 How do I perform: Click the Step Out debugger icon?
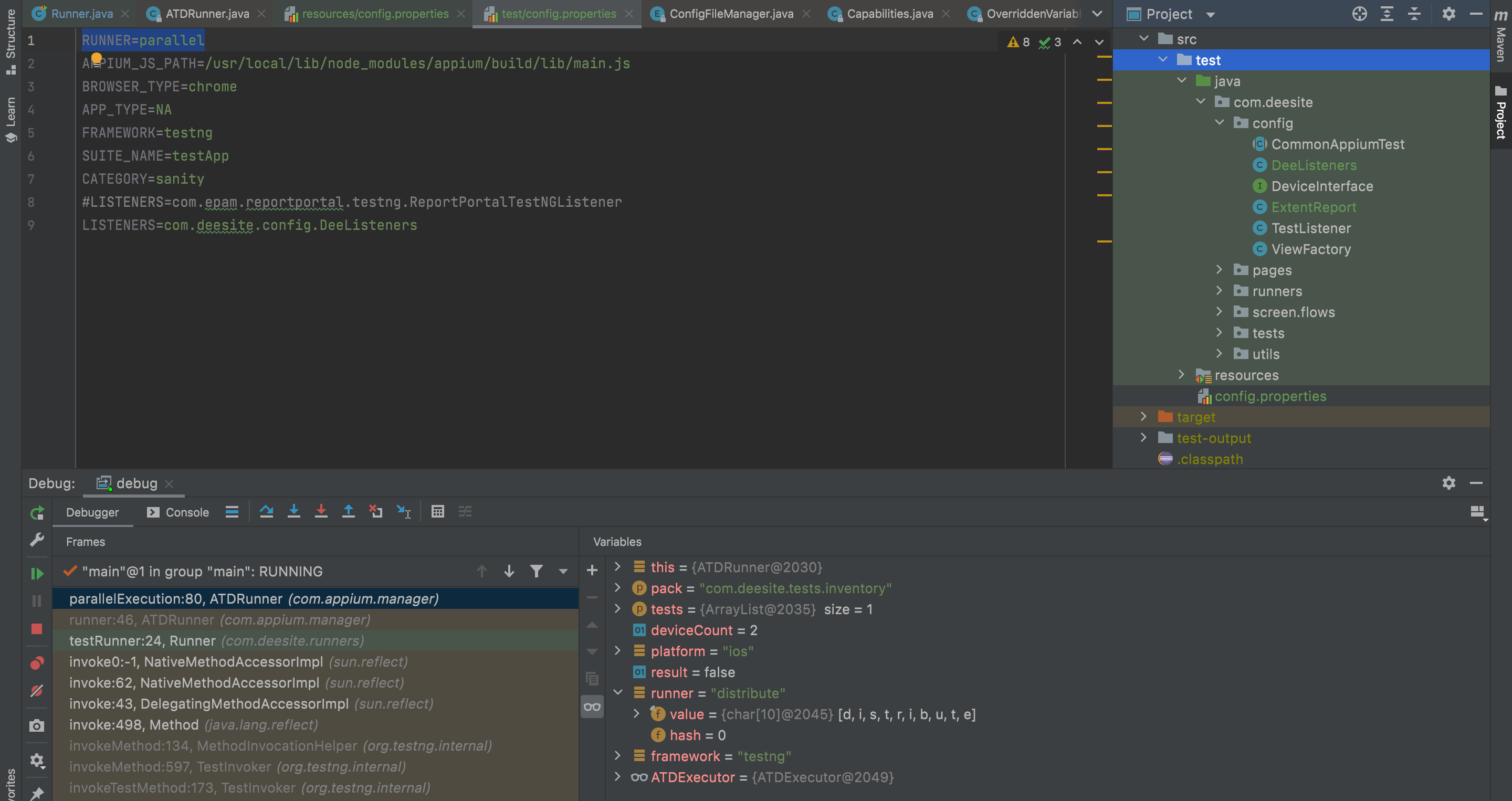point(348,511)
